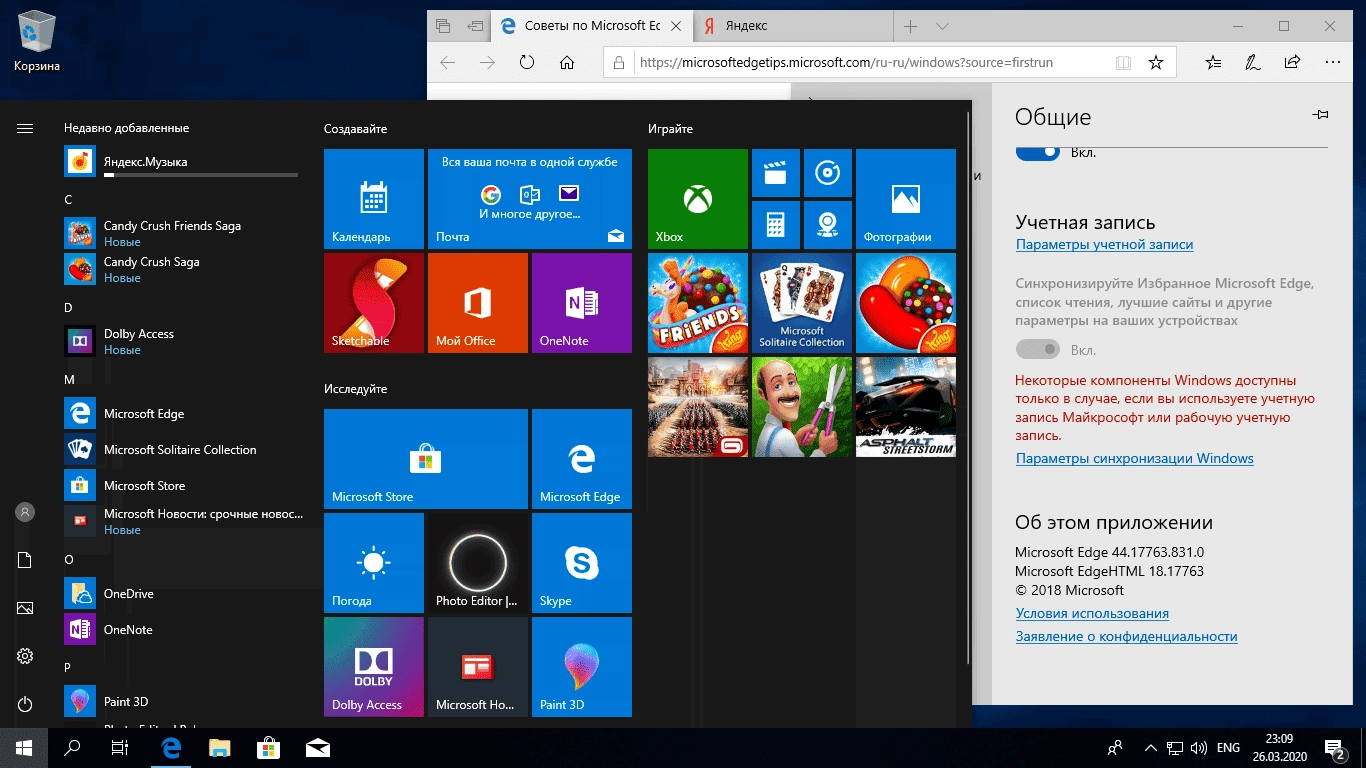This screenshot has height=768, width=1366.
Task: Click the Windows Start button
Action: 24,748
